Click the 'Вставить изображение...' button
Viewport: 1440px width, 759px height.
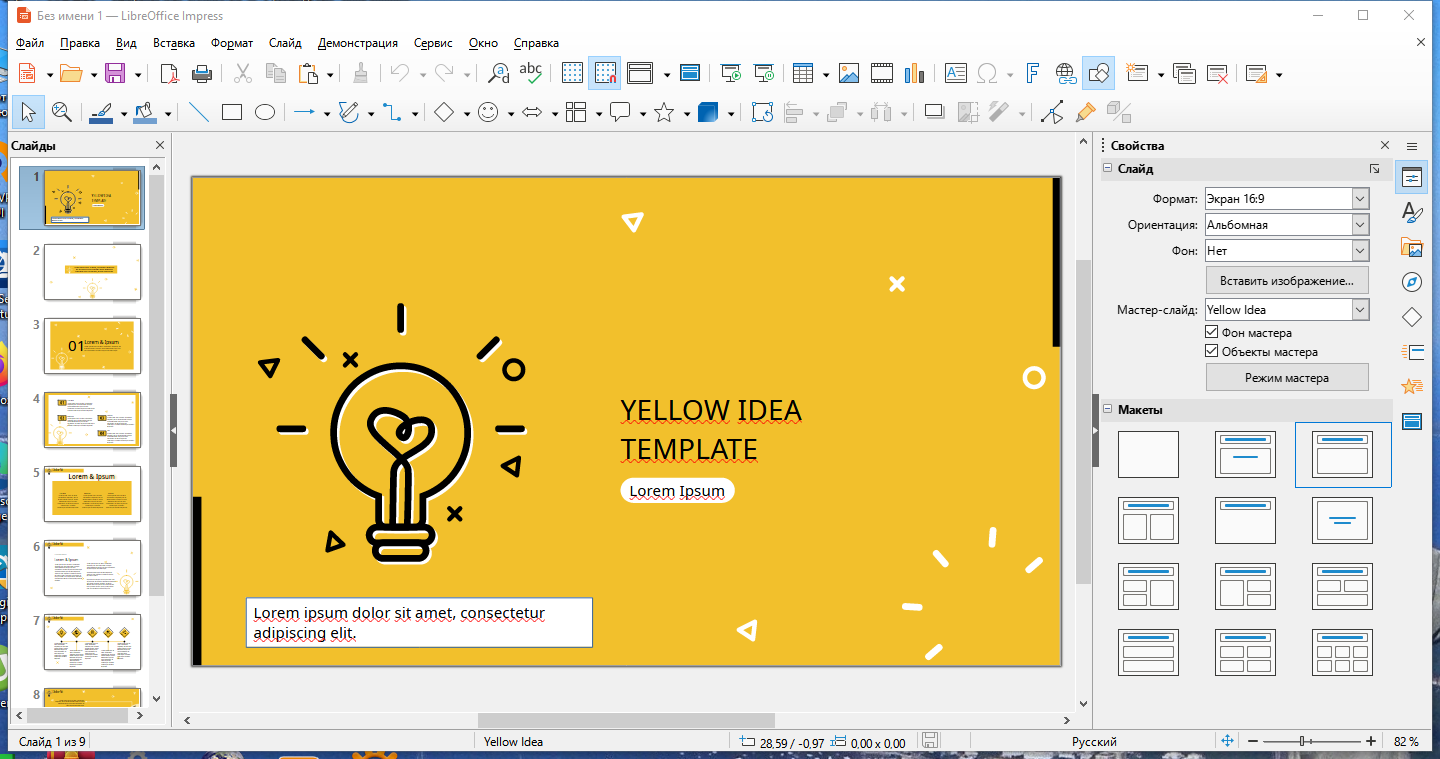(1287, 280)
